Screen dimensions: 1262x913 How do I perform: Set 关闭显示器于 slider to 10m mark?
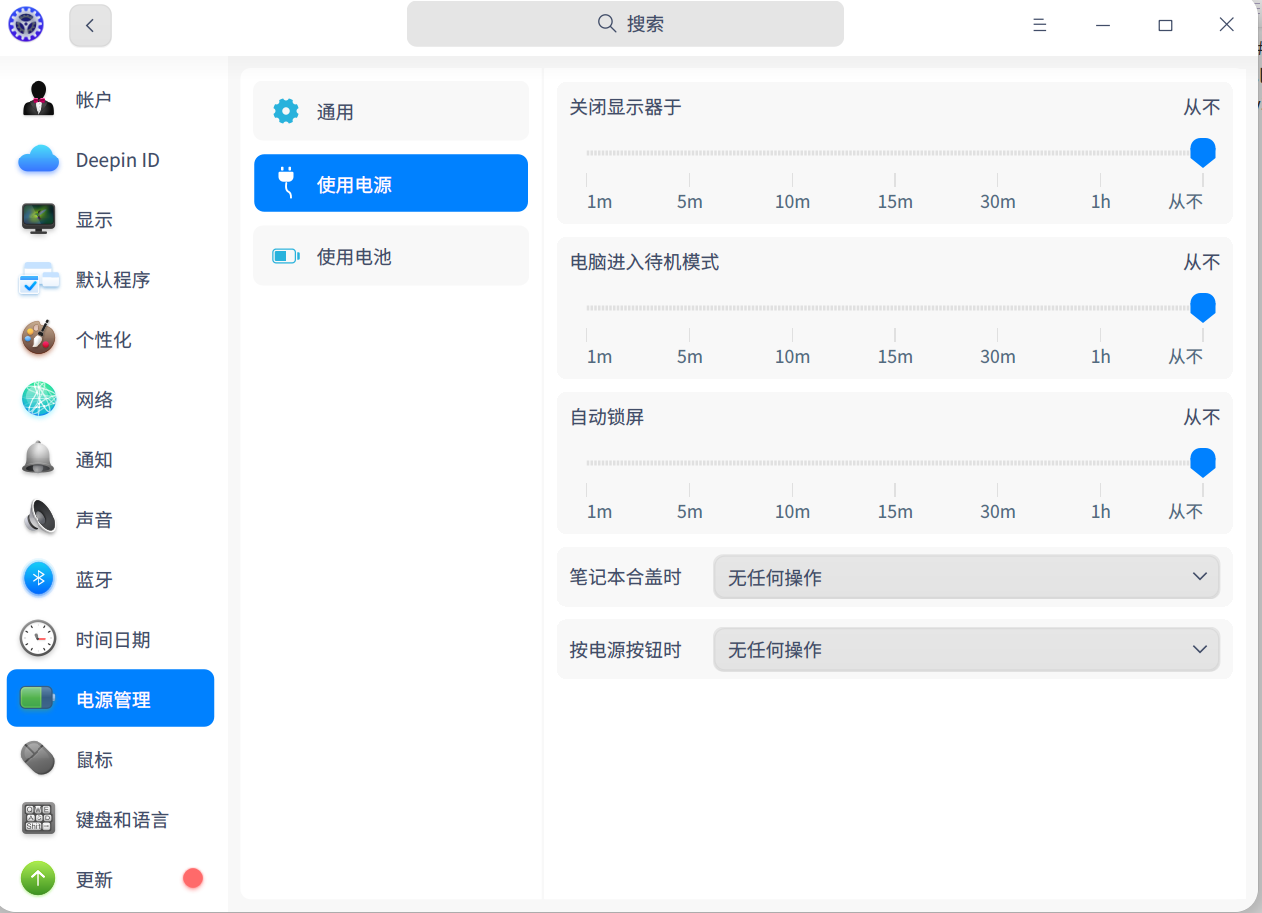pos(792,154)
